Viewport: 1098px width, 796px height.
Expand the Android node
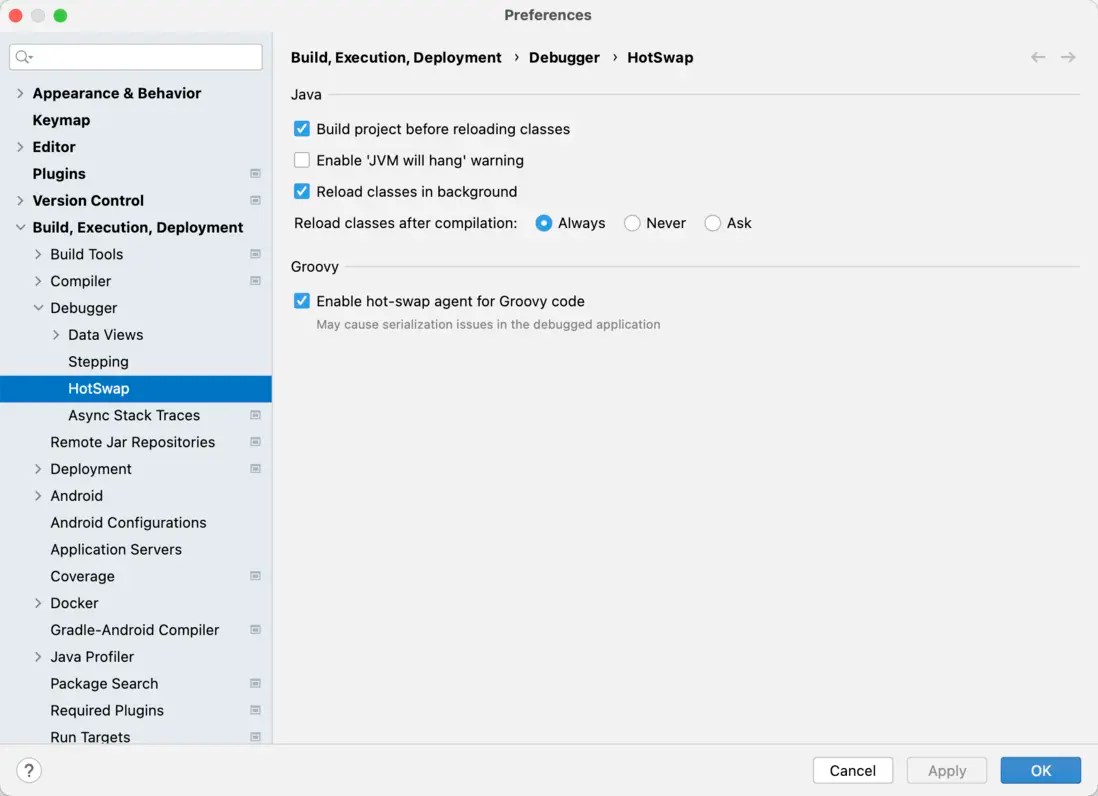(x=38, y=496)
